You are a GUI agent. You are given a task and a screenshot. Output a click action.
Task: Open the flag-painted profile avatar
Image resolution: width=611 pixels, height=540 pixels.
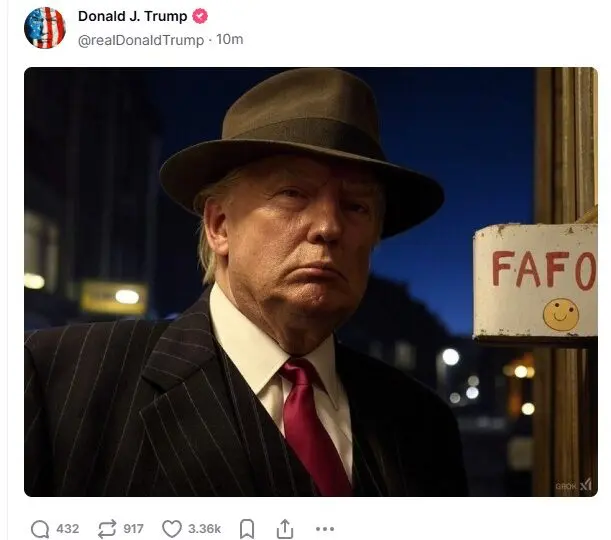click(45, 28)
